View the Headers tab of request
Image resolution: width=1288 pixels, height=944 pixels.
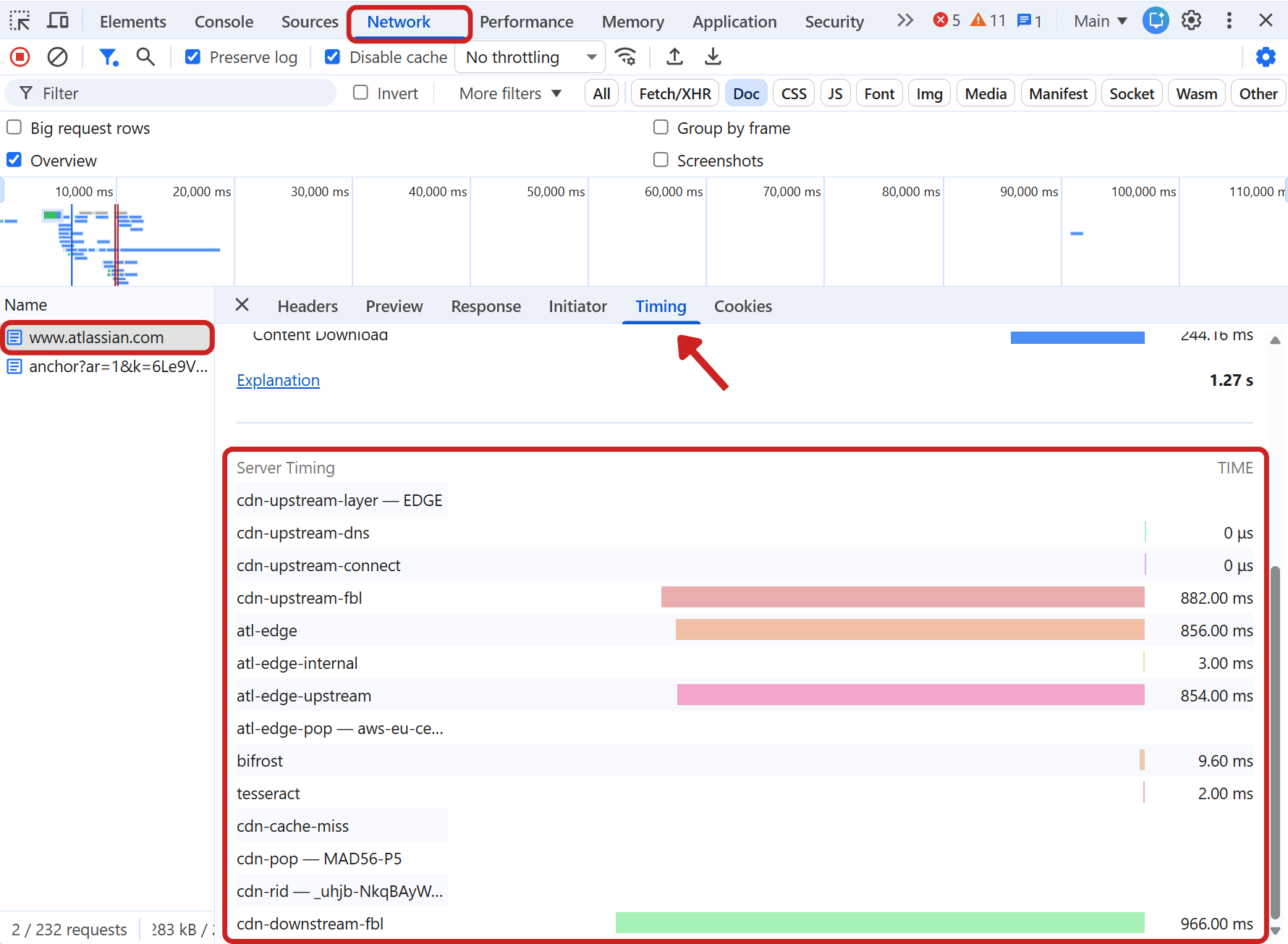point(308,306)
